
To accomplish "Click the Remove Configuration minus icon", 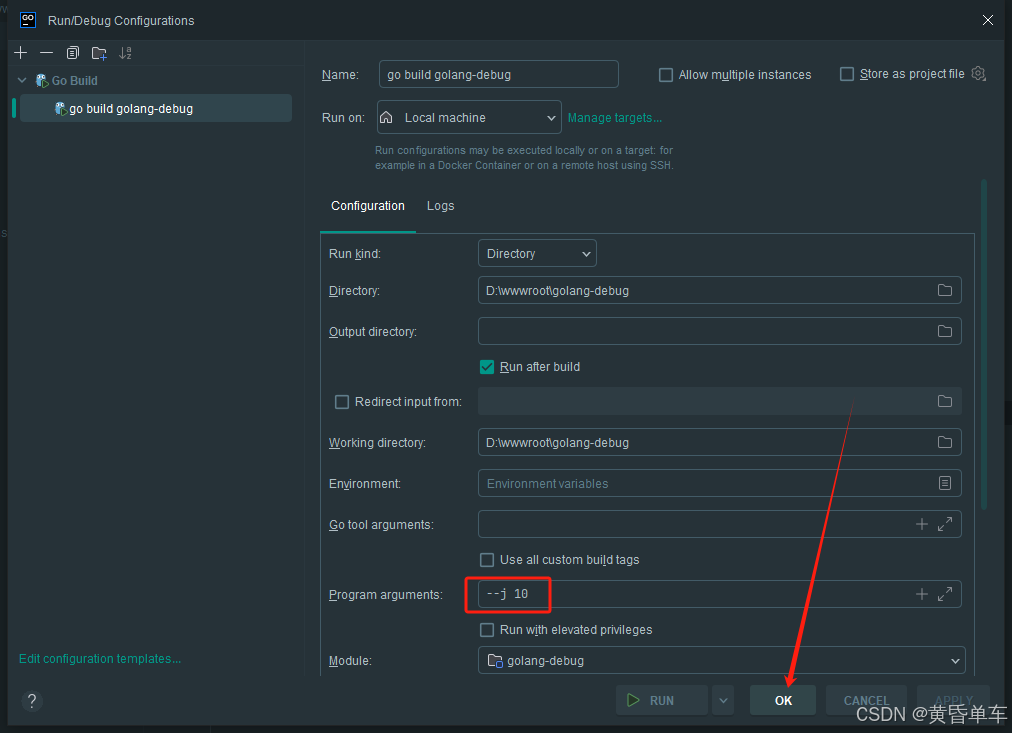I will point(46,53).
